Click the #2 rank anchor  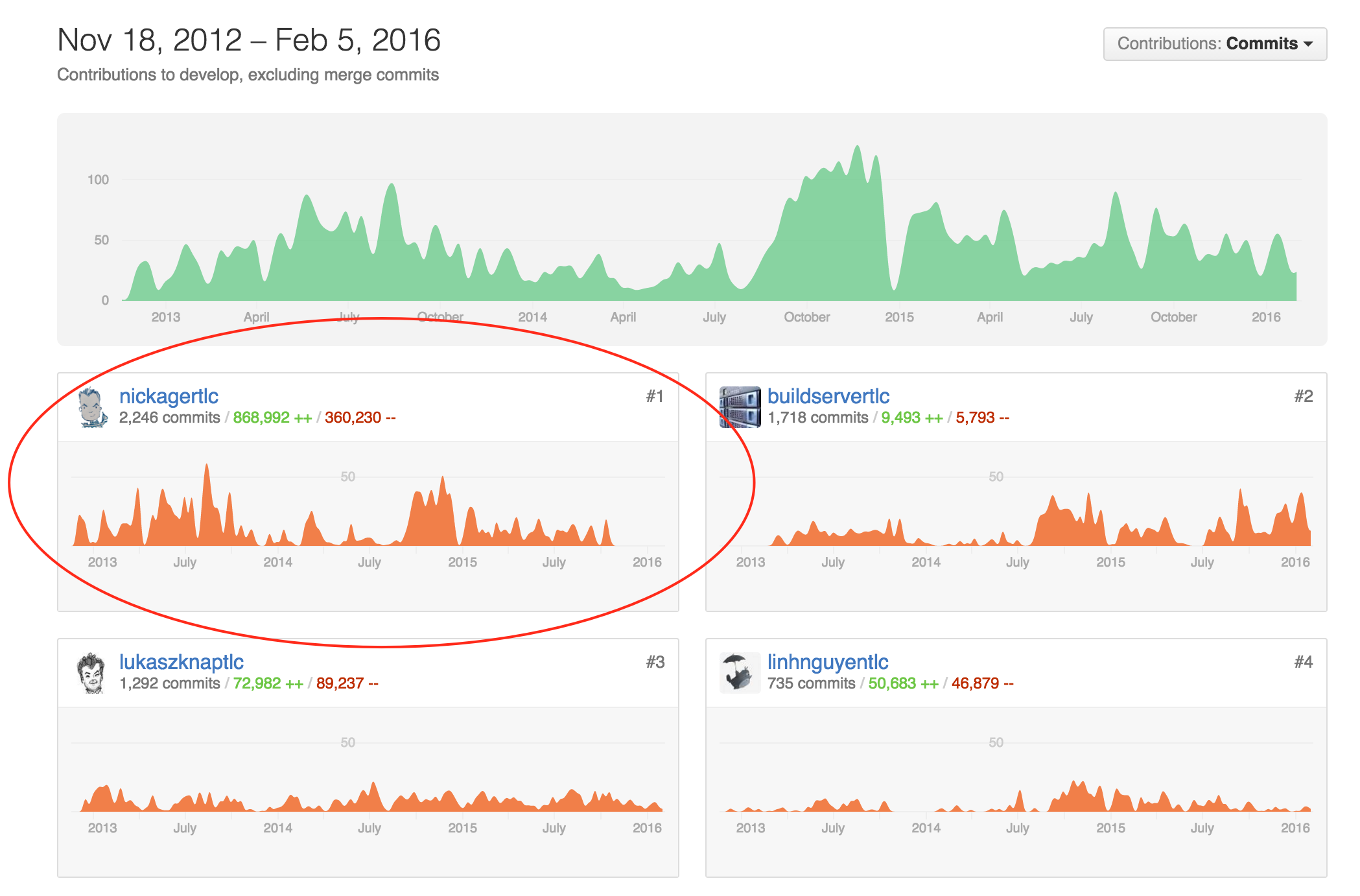point(1303,397)
